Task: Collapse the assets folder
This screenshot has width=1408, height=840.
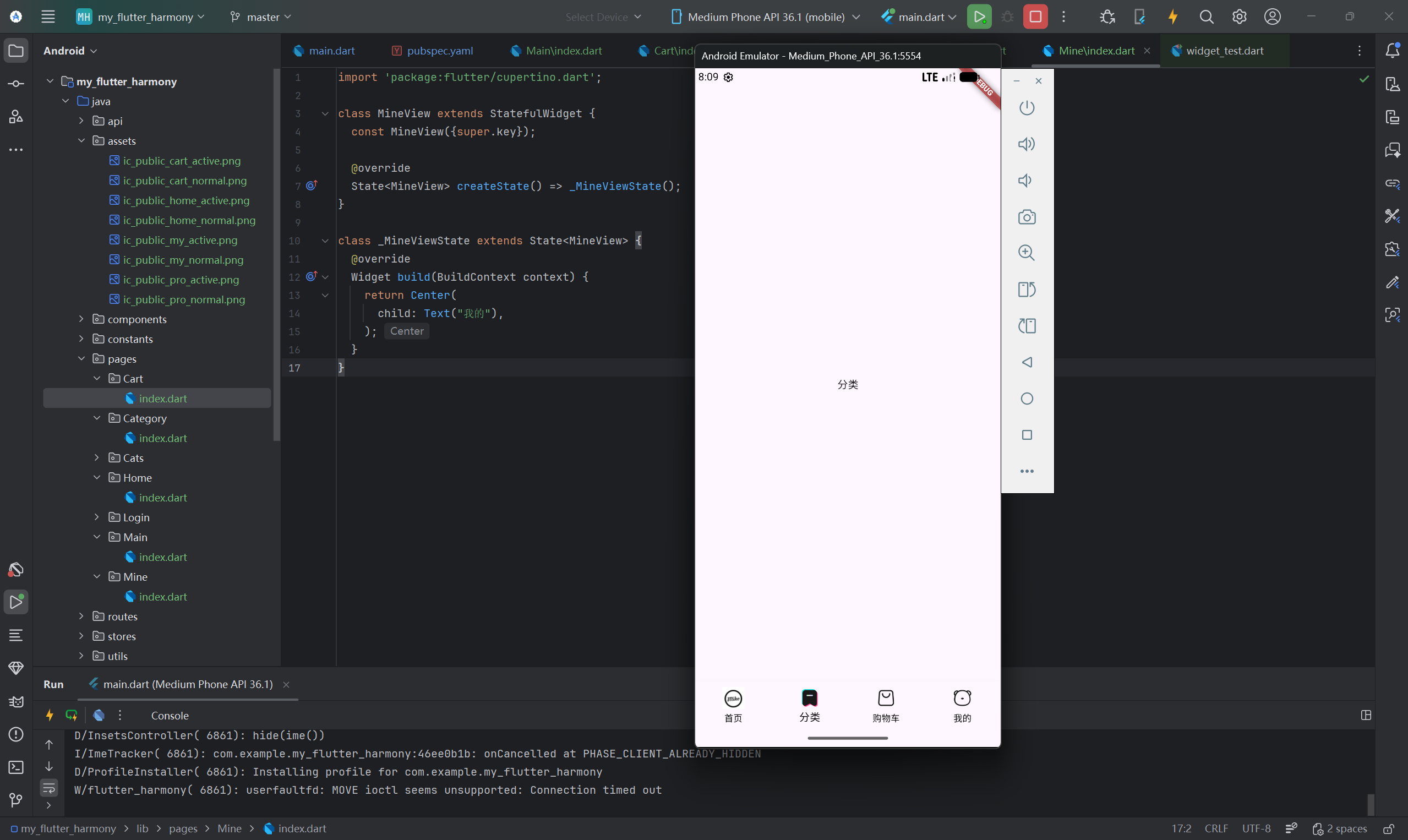Action: point(81,141)
